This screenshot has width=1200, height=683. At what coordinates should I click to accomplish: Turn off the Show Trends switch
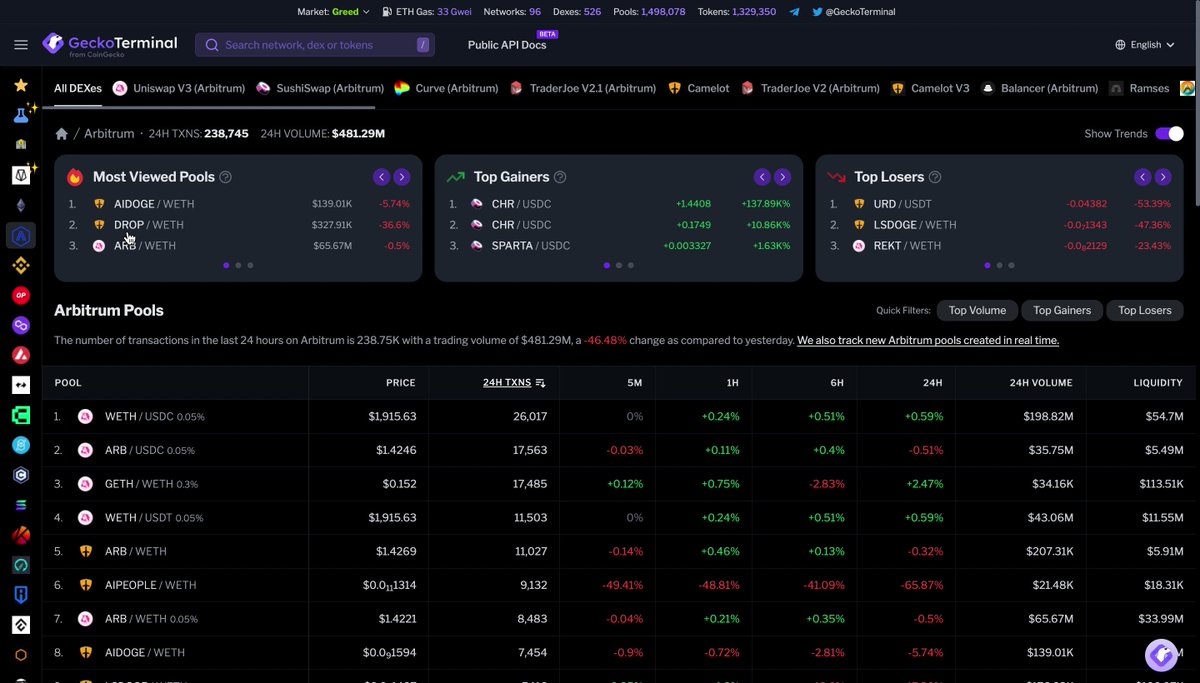click(1169, 134)
